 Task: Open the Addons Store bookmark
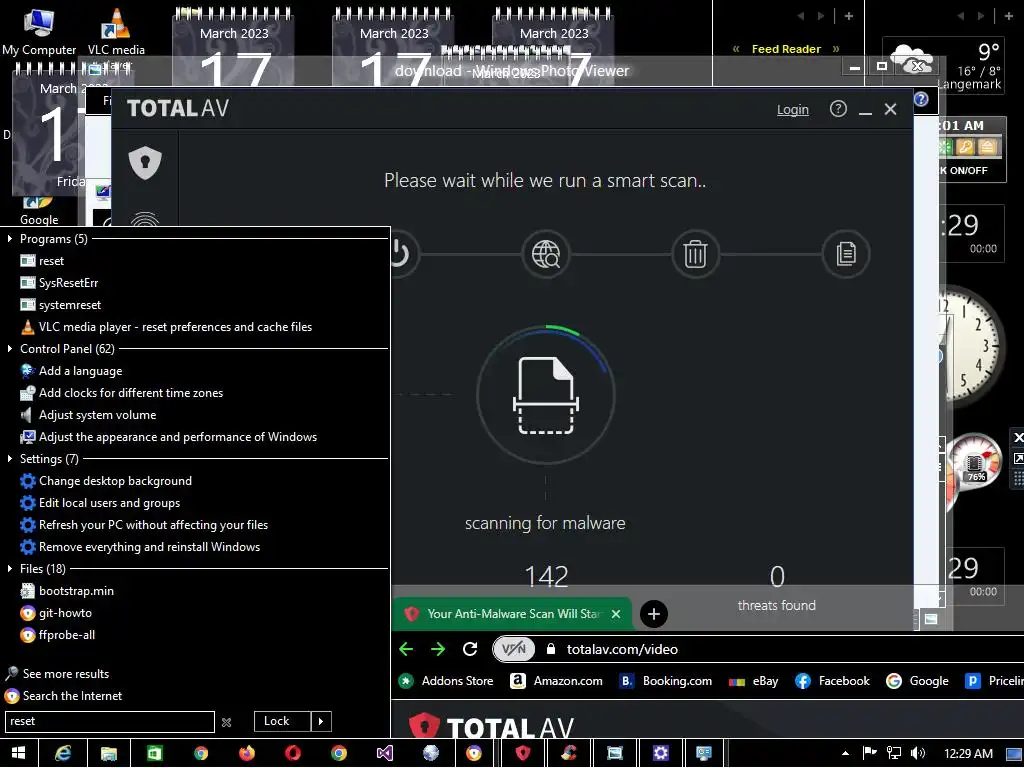(446, 681)
